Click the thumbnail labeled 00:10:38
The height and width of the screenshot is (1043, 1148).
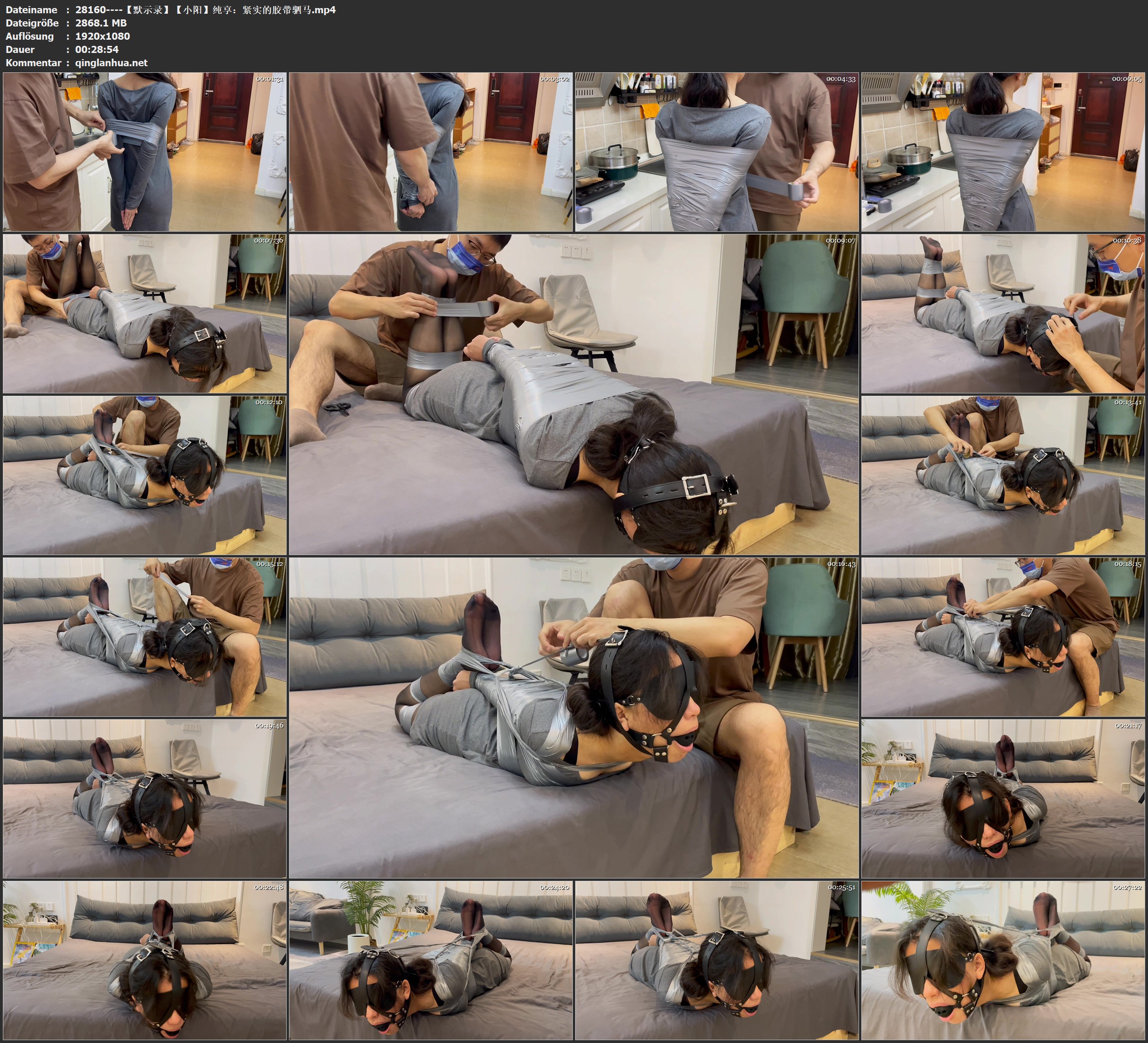point(1003,313)
